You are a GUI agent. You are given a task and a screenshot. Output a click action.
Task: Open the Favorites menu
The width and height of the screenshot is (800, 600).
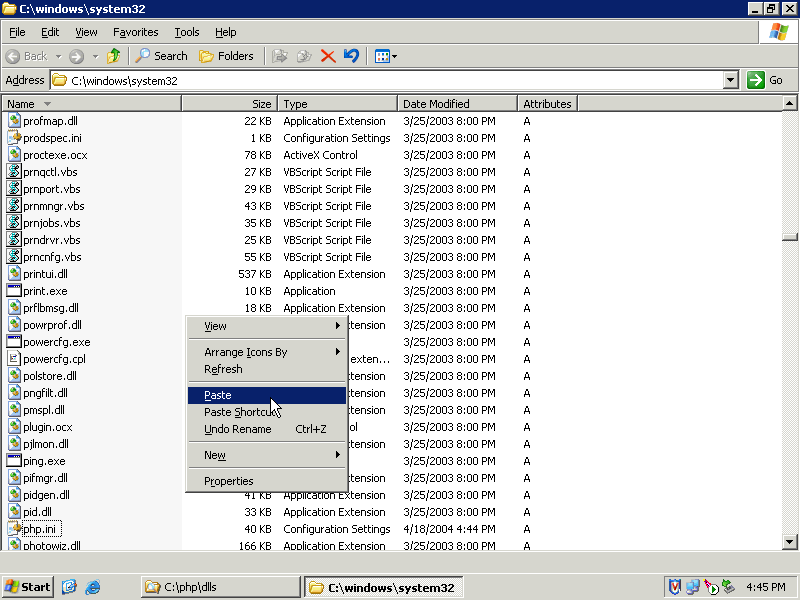[135, 32]
